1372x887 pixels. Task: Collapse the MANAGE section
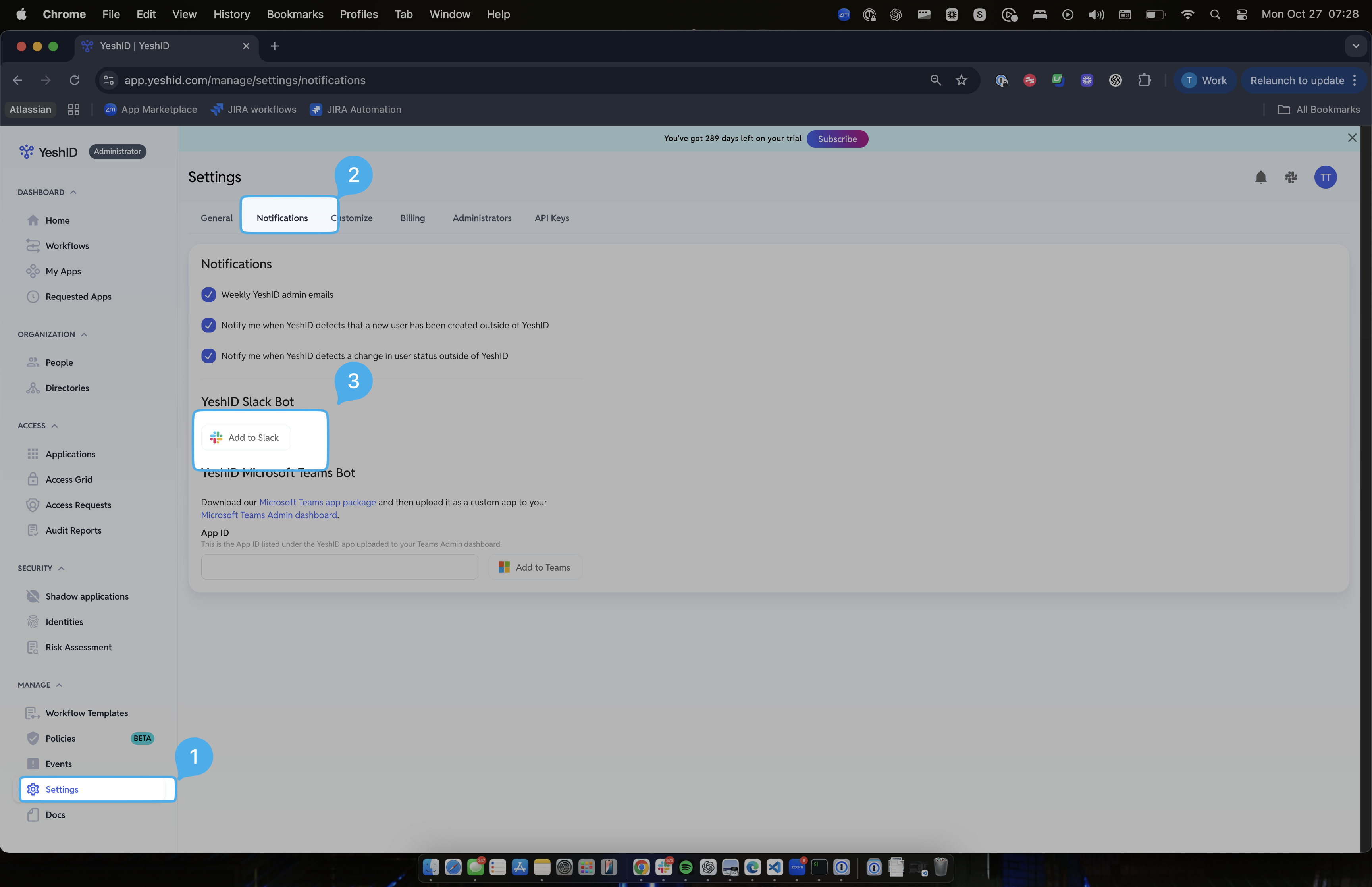click(x=59, y=685)
